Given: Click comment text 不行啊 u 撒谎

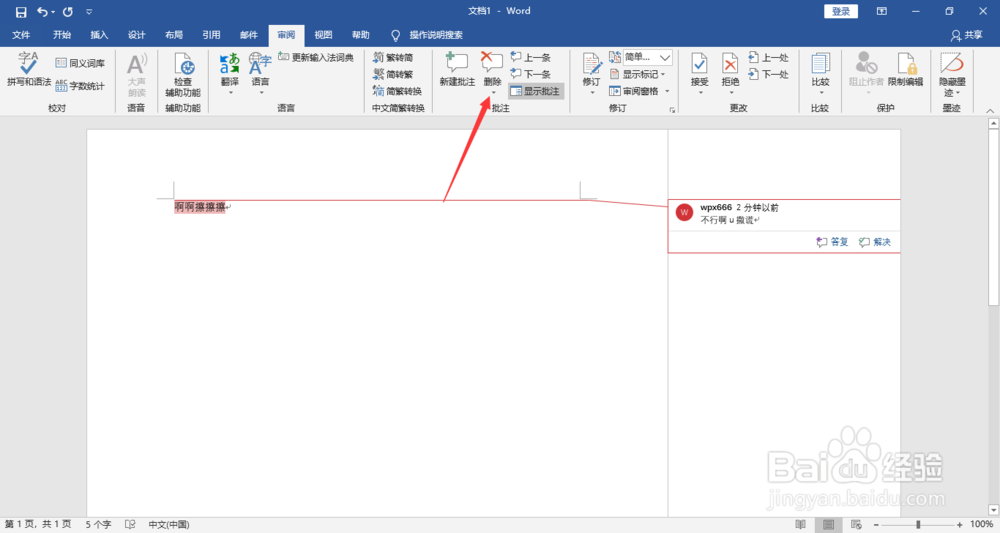Looking at the screenshot, I should click(730, 220).
